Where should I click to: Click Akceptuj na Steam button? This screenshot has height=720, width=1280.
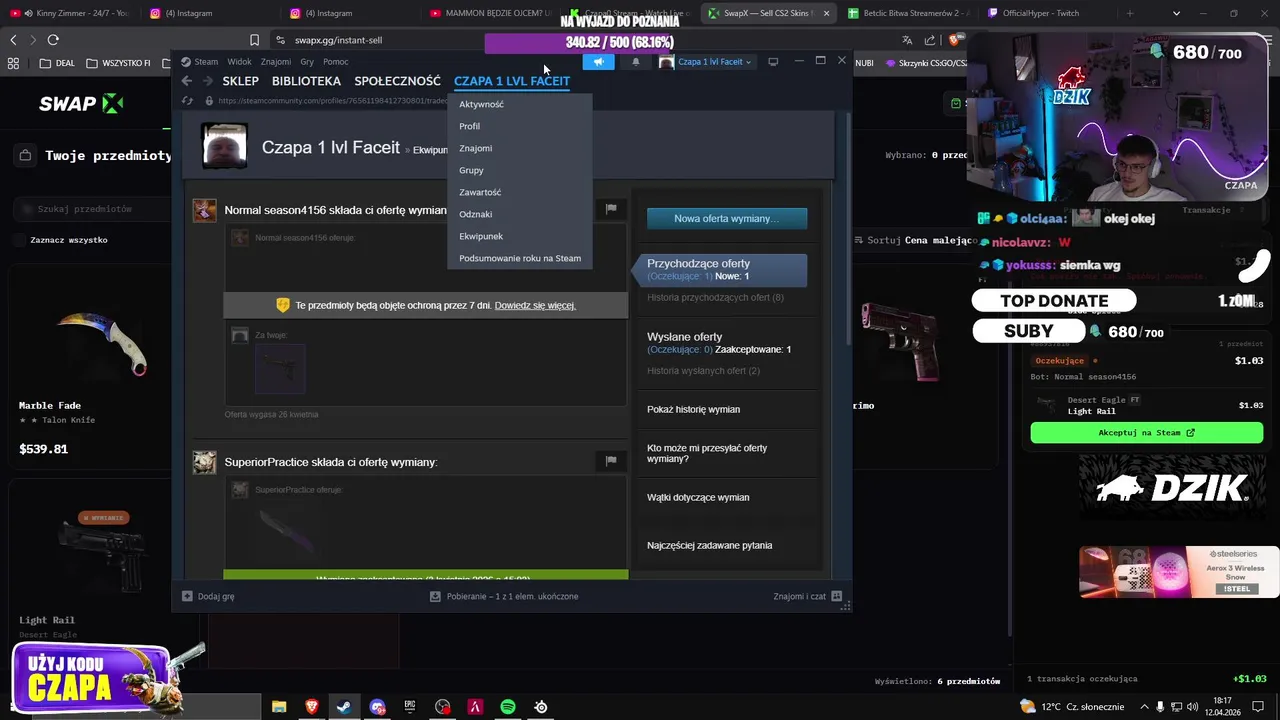(1147, 433)
